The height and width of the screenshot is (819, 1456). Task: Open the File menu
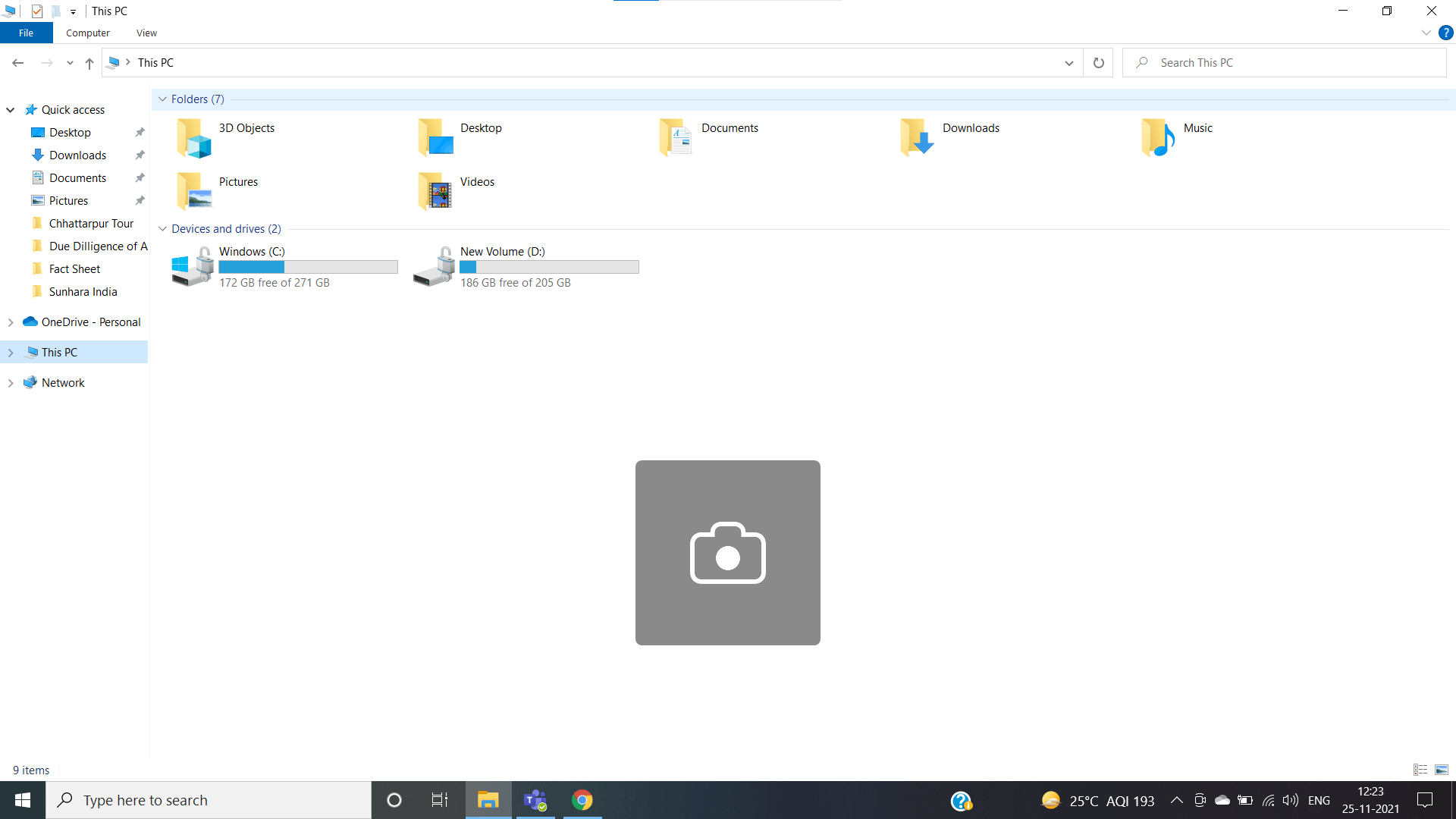pos(26,33)
